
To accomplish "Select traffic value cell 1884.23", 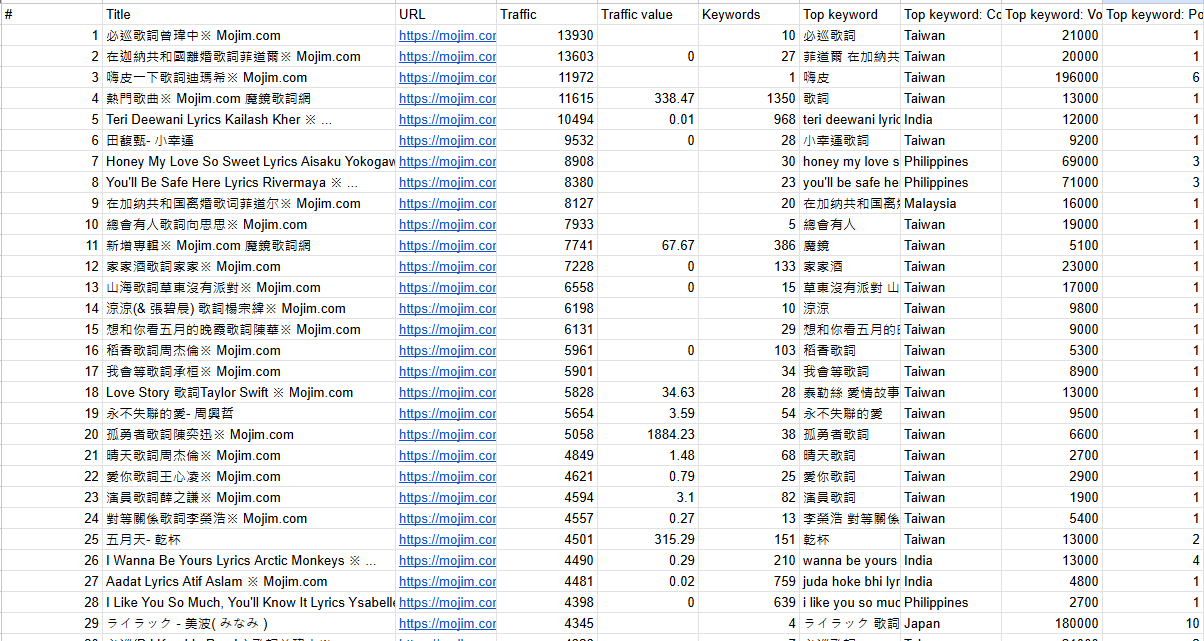I will click(x=648, y=434).
